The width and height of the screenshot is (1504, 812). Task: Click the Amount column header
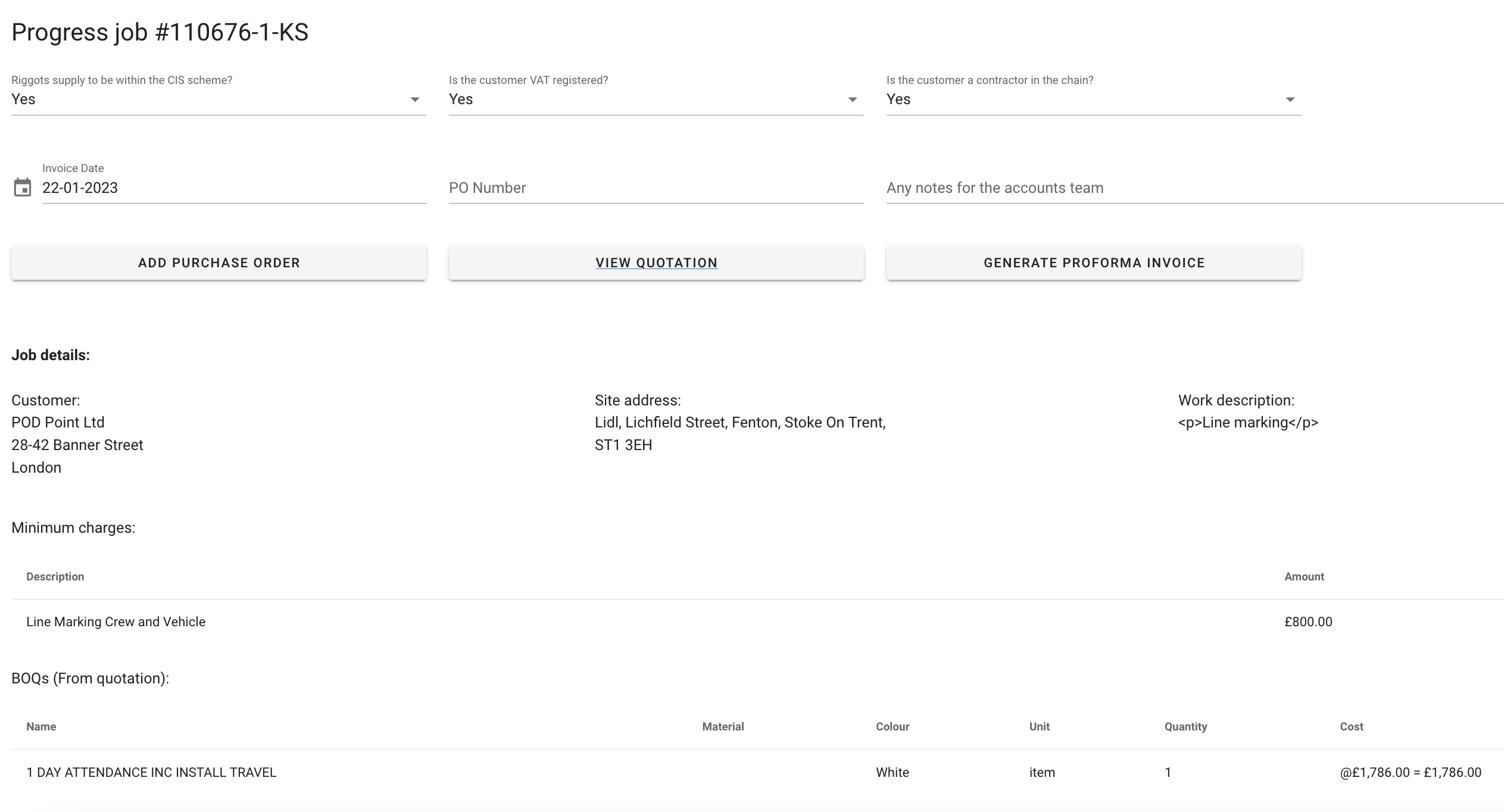pos(1304,577)
